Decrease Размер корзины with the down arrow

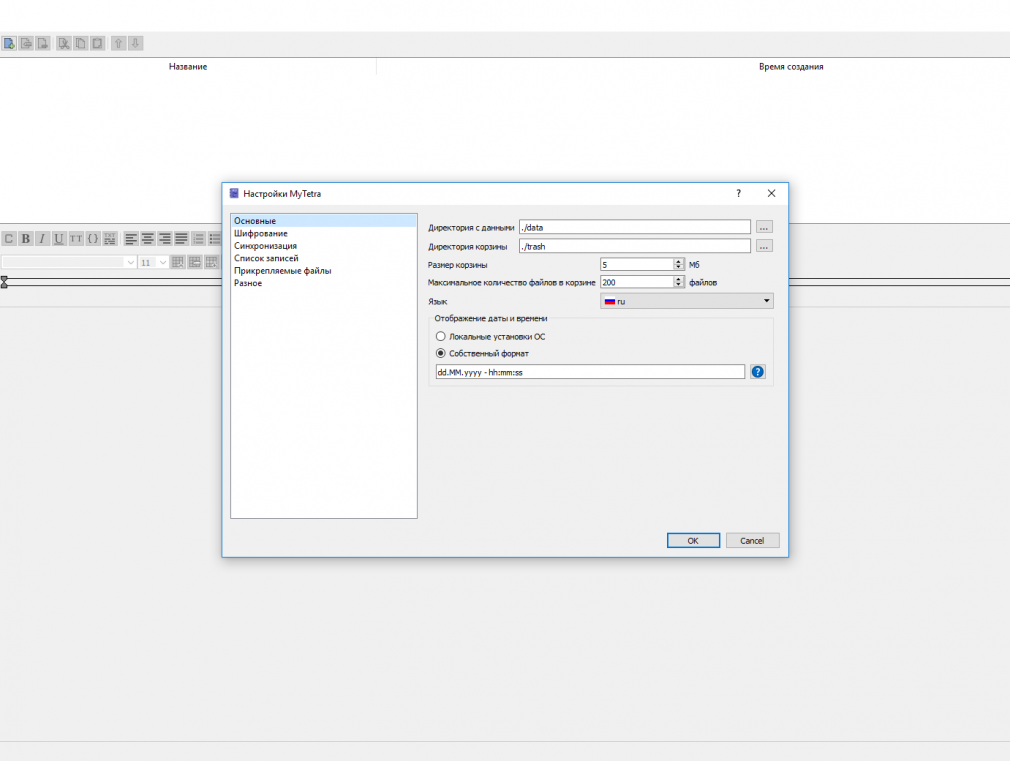[678, 267]
